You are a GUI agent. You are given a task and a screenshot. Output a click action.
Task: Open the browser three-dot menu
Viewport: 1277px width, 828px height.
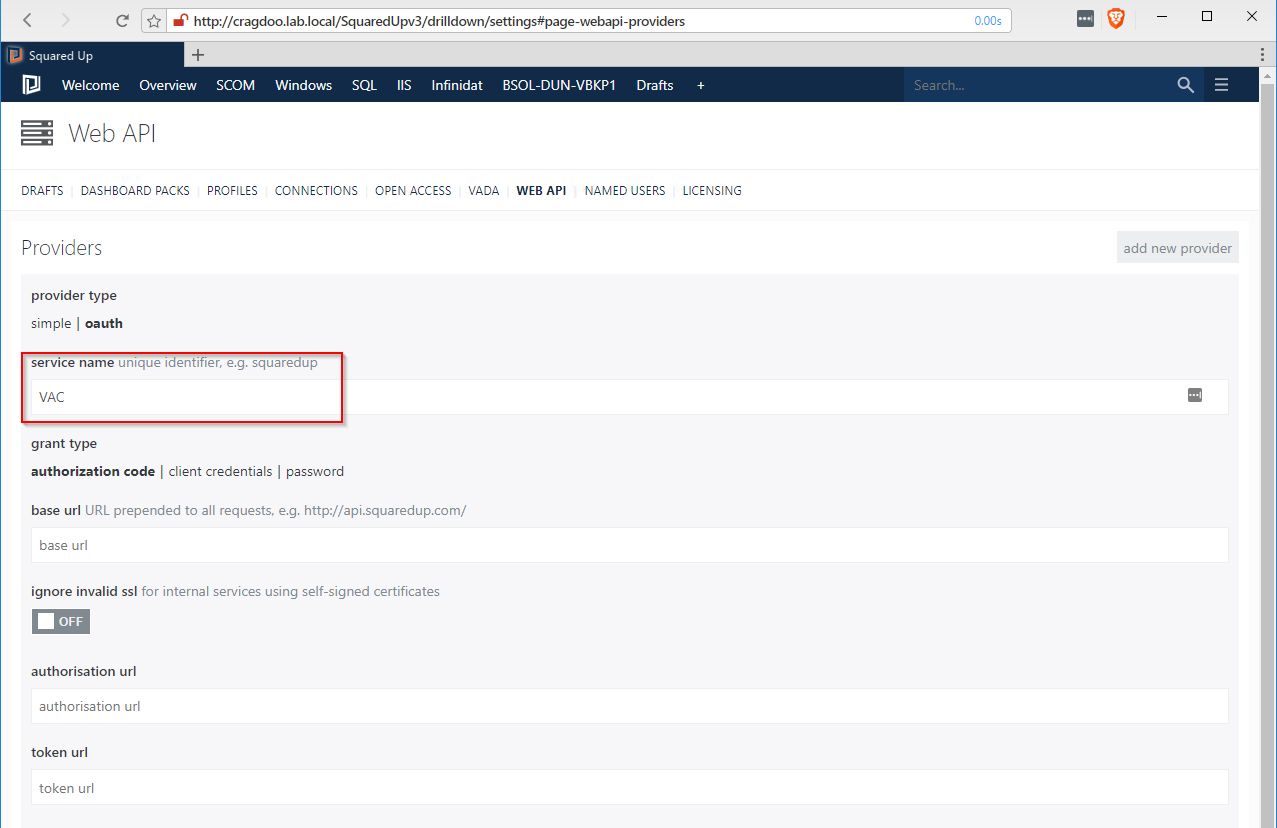coord(1263,55)
